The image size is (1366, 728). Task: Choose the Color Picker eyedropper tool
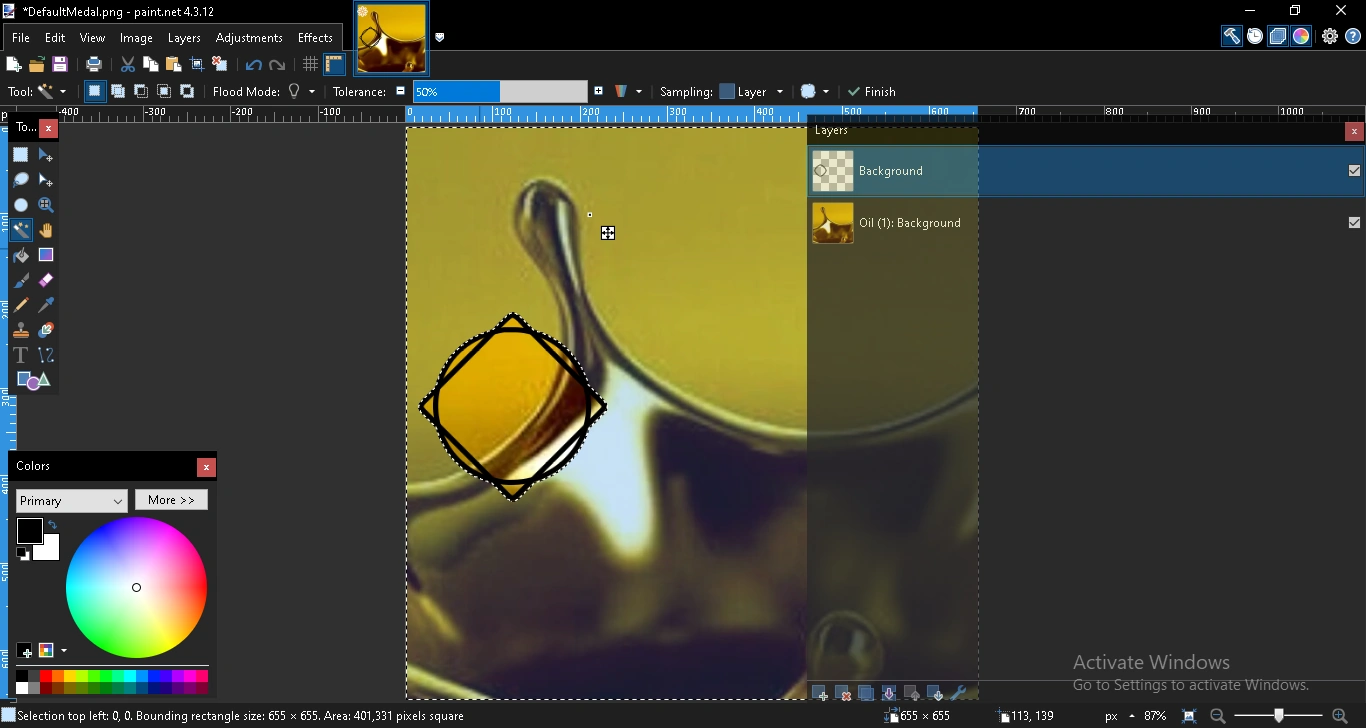tap(46, 306)
